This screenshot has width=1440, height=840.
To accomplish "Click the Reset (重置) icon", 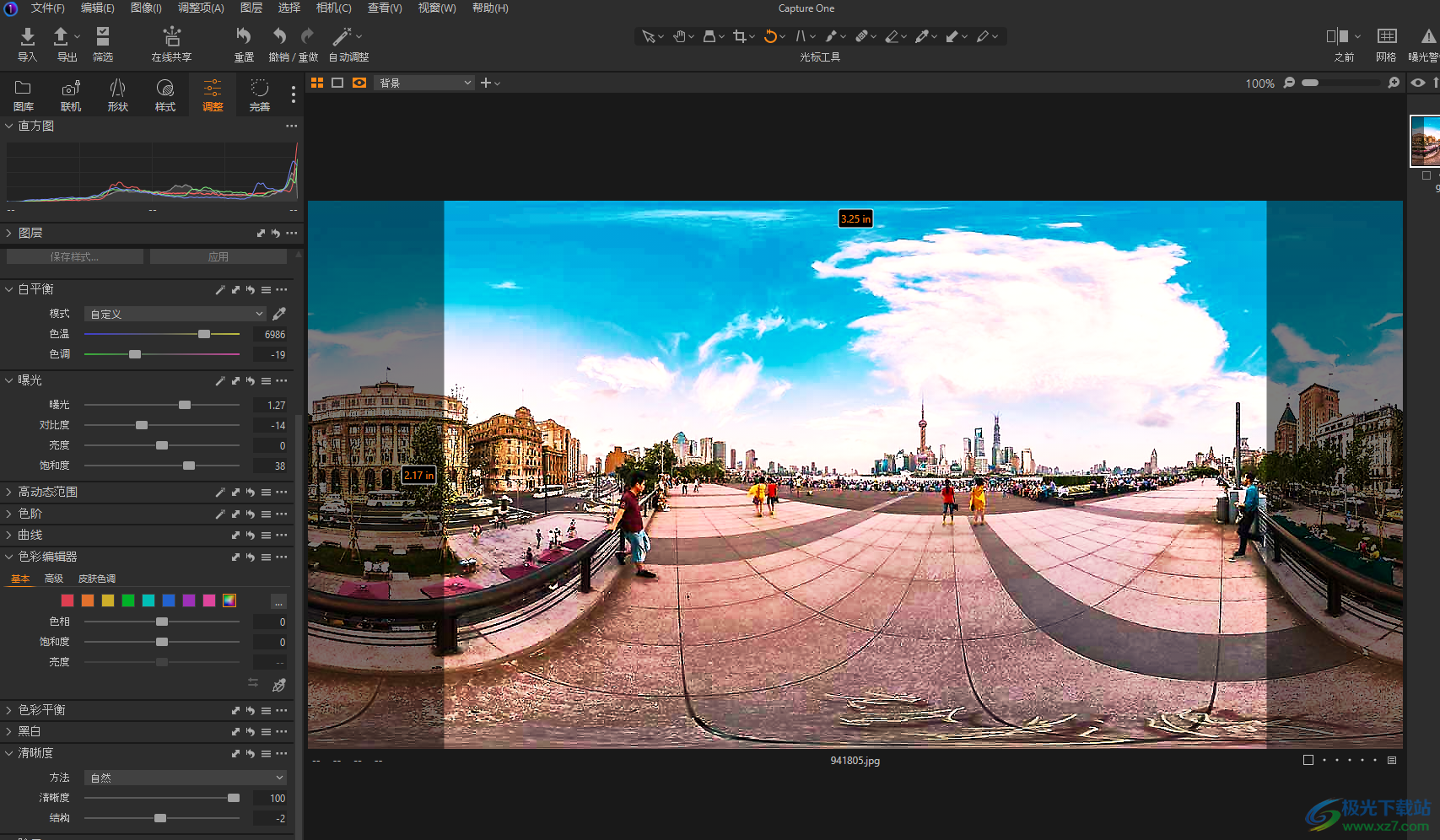I will (243, 36).
